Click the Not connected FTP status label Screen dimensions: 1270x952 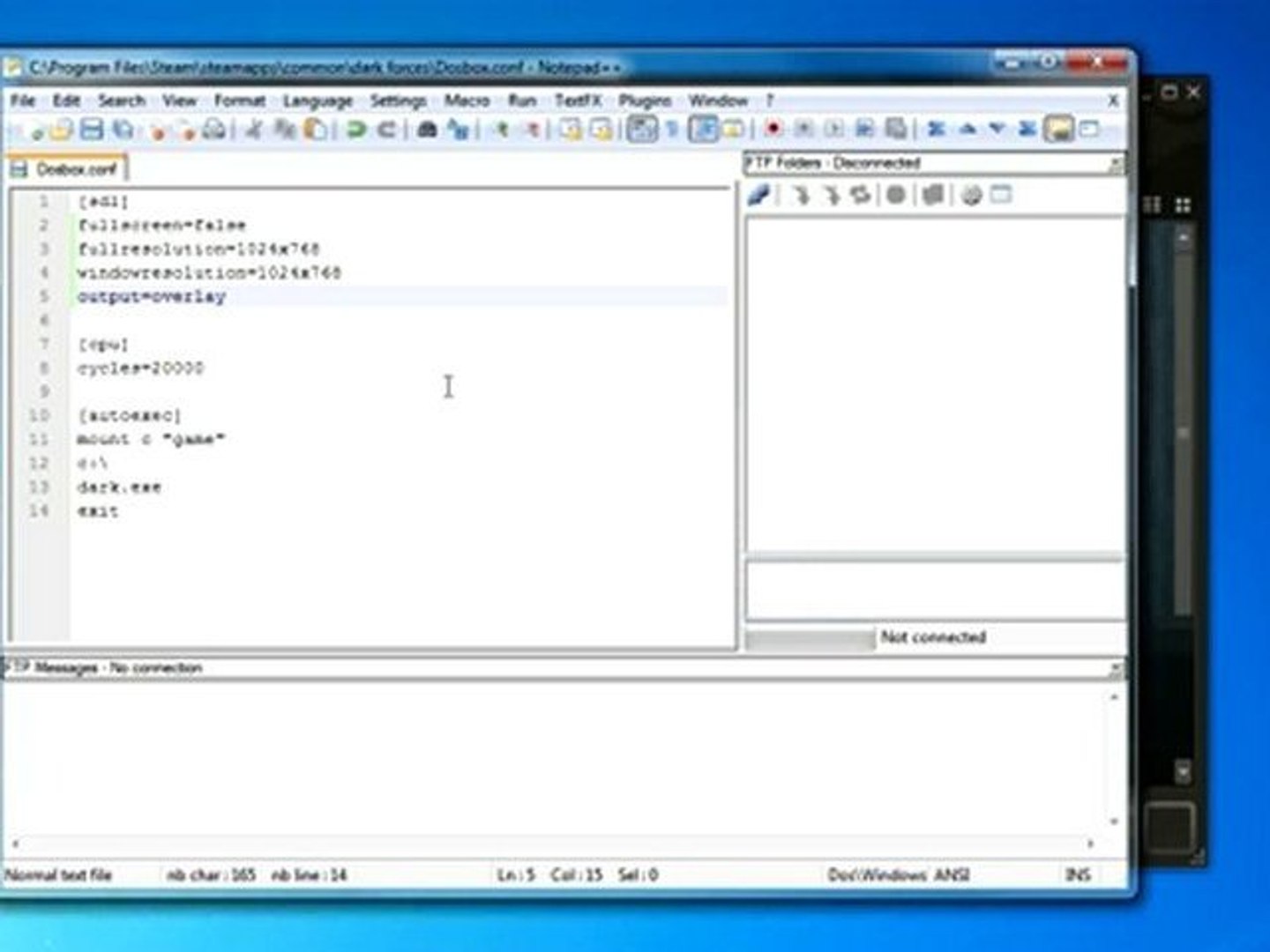pos(933,637)
